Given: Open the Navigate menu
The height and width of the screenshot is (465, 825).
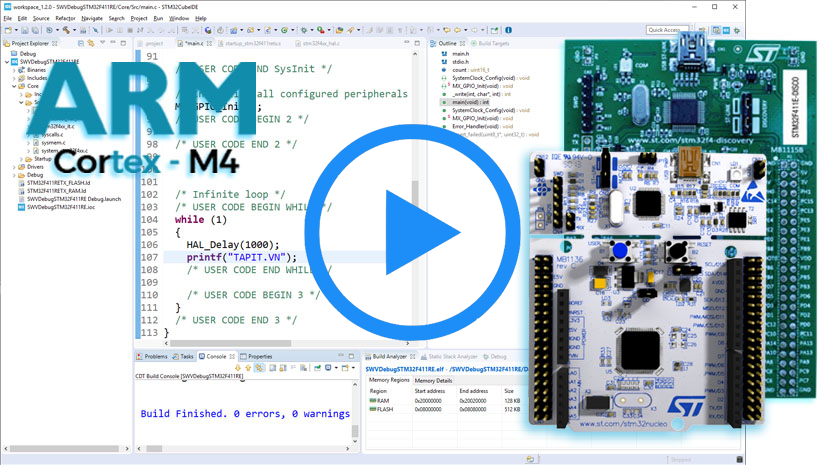Looking at the screenshot, I should pos(92,18).
